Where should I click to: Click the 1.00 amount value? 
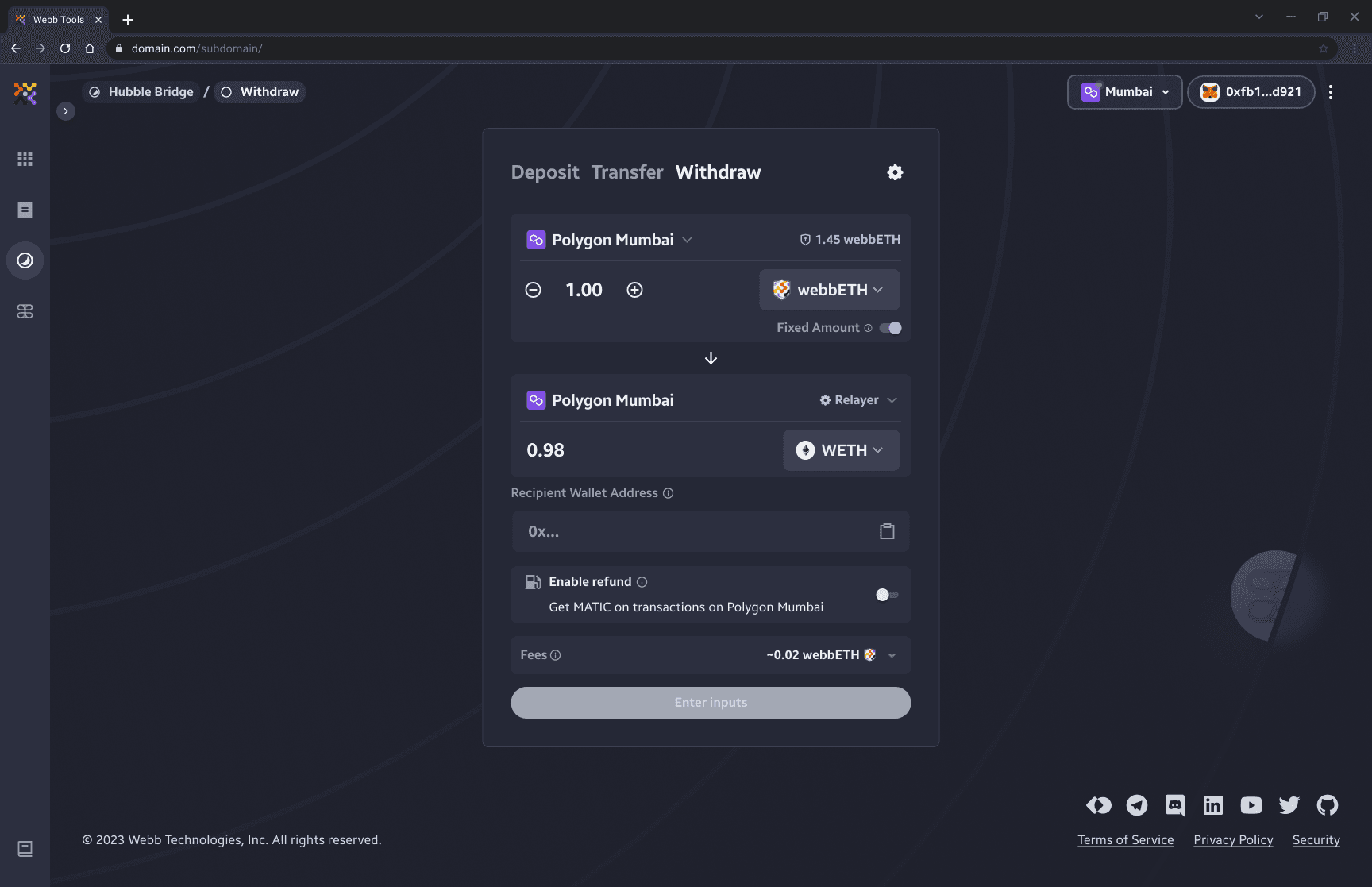pyautogui.click(x=584, y=290)
